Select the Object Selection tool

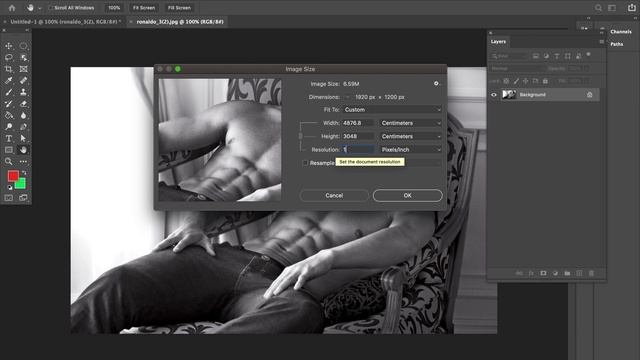pos(23,58)
